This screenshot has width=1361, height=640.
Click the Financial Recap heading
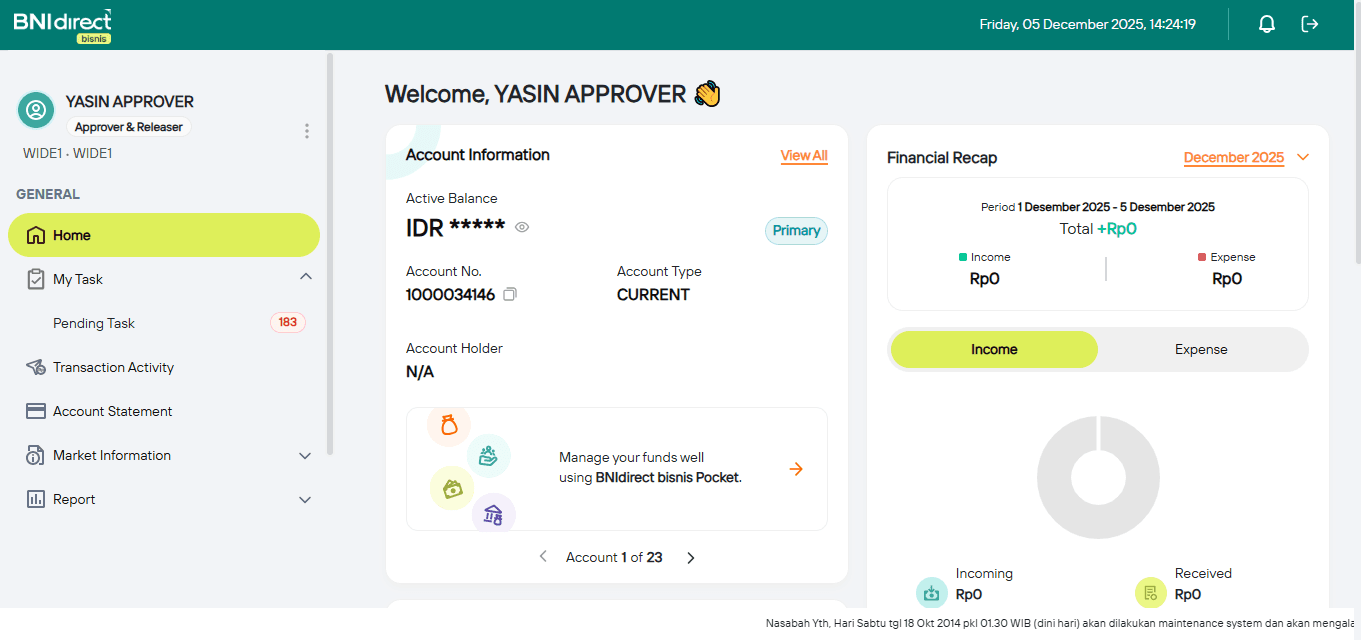[942, 157]
